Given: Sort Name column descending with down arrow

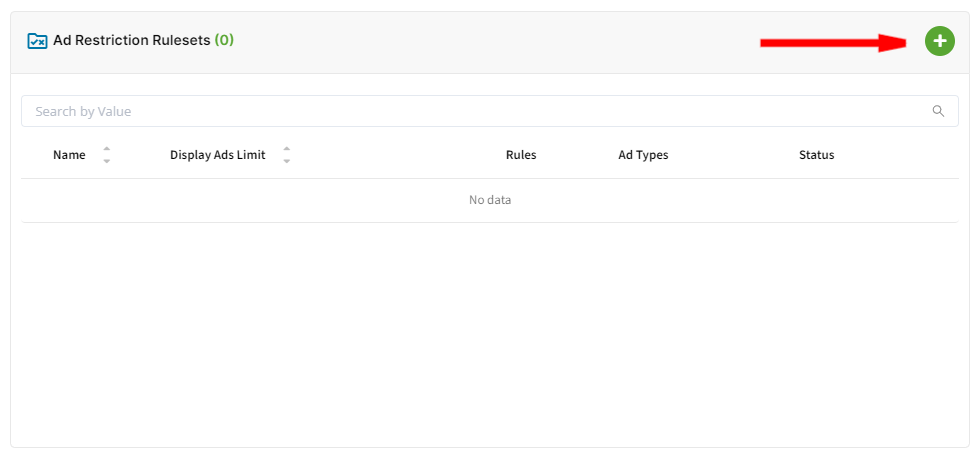Looking at the screenshot, I should point(107,161).
